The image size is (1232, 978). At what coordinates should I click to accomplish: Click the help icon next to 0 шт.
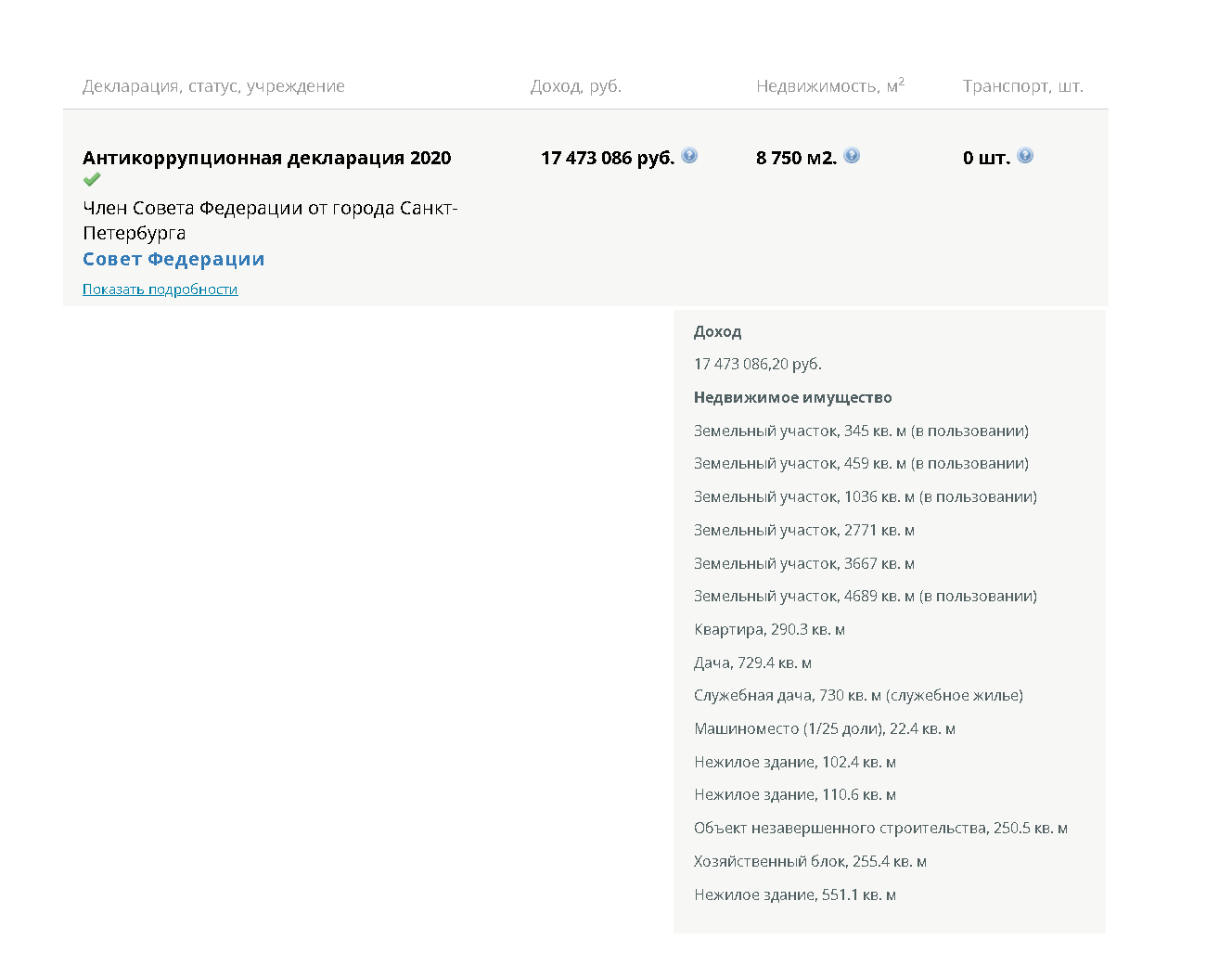coord(1025,156)
